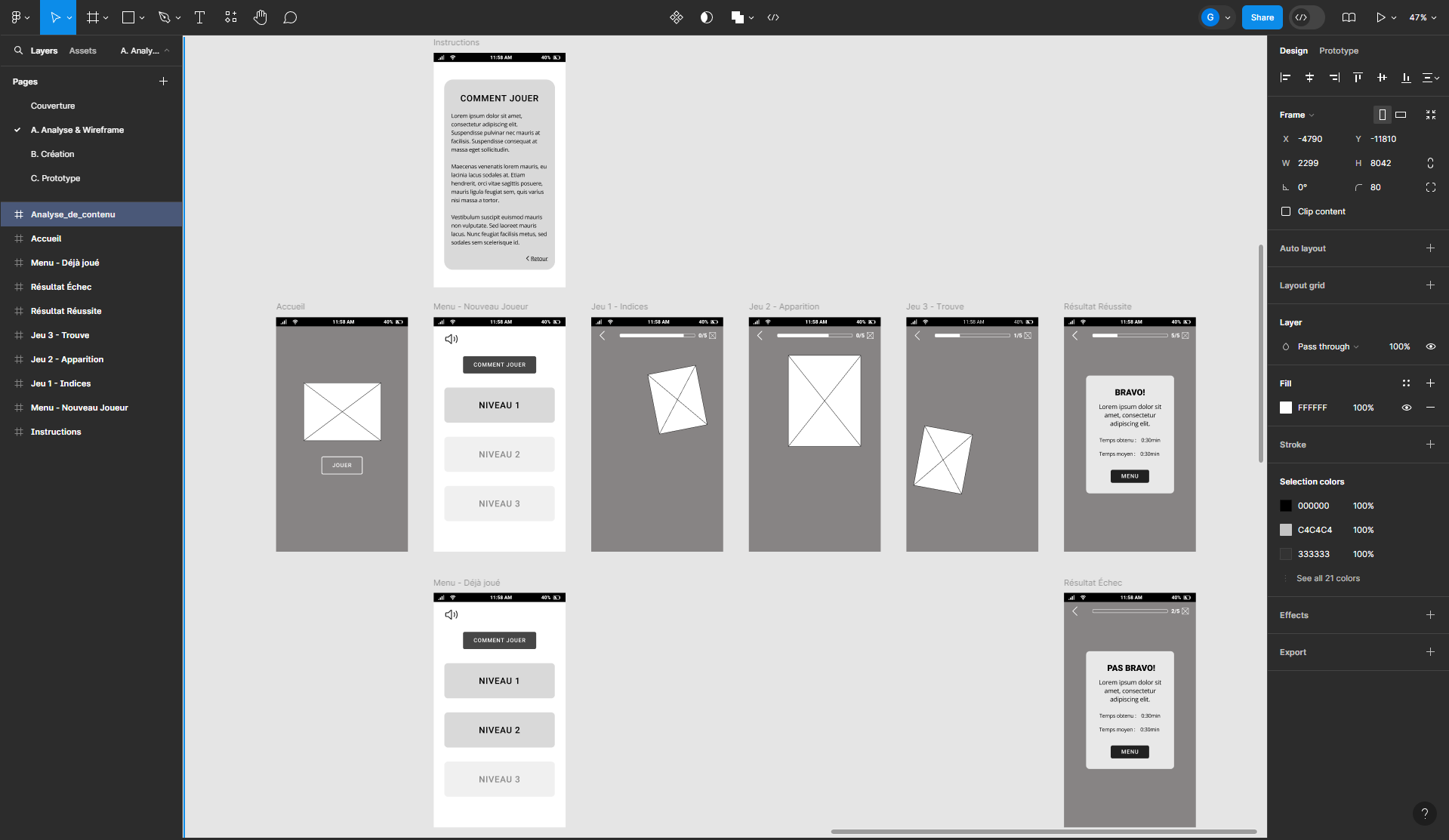1449x840 pixels.
Task: Click the See all 21 colors link
Action: pos(1328,578)
